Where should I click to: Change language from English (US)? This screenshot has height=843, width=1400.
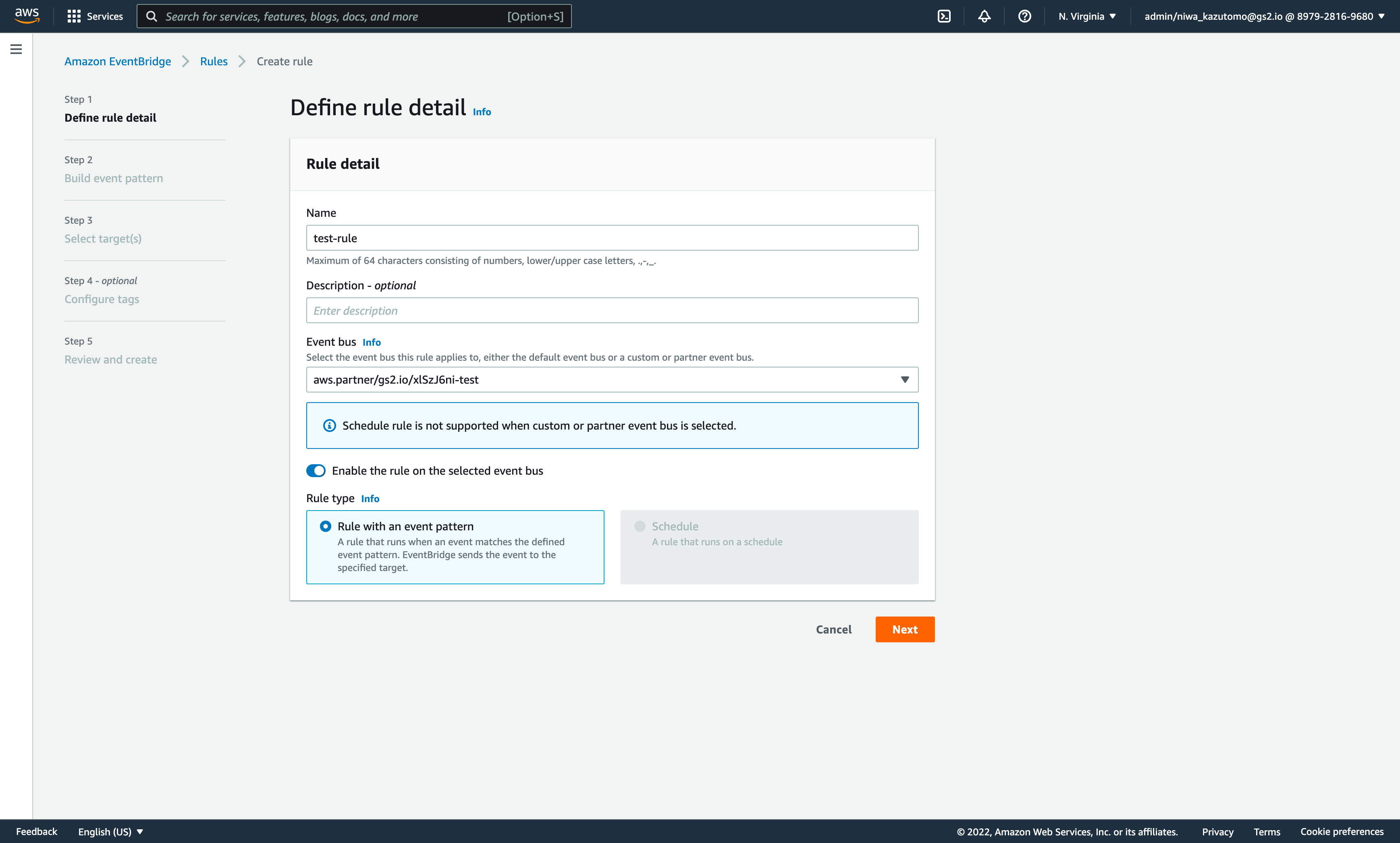pos(111,832)
